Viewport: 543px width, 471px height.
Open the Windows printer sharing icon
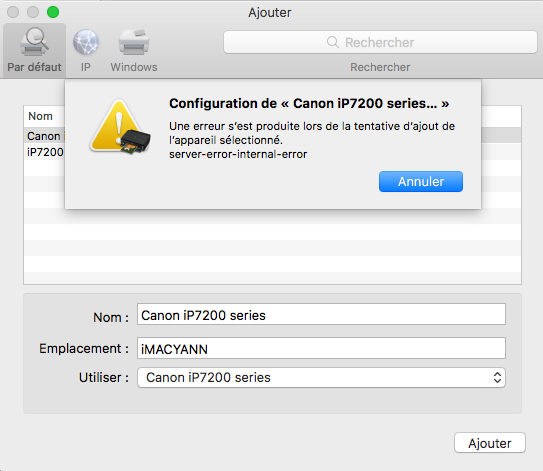[x=134, y=42]
